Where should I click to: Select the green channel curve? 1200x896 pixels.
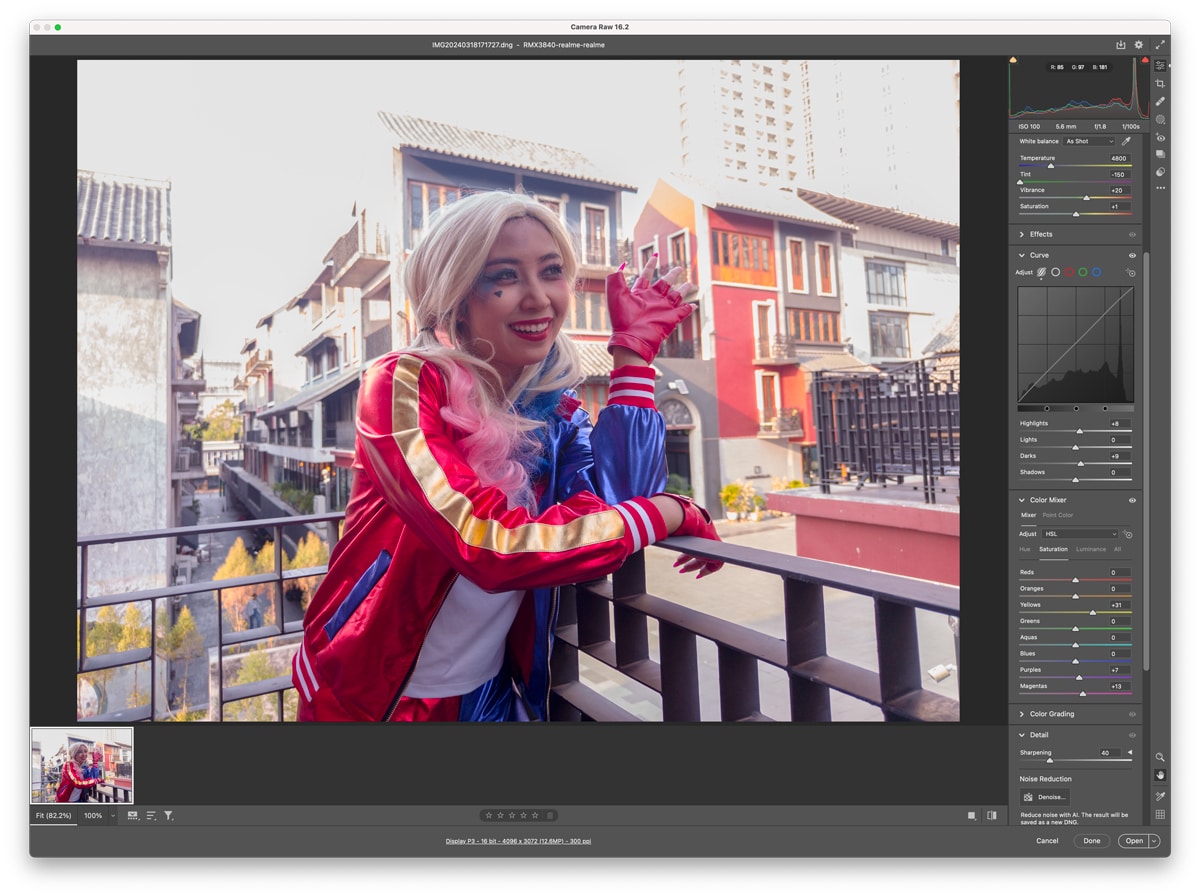(1083, 272)
